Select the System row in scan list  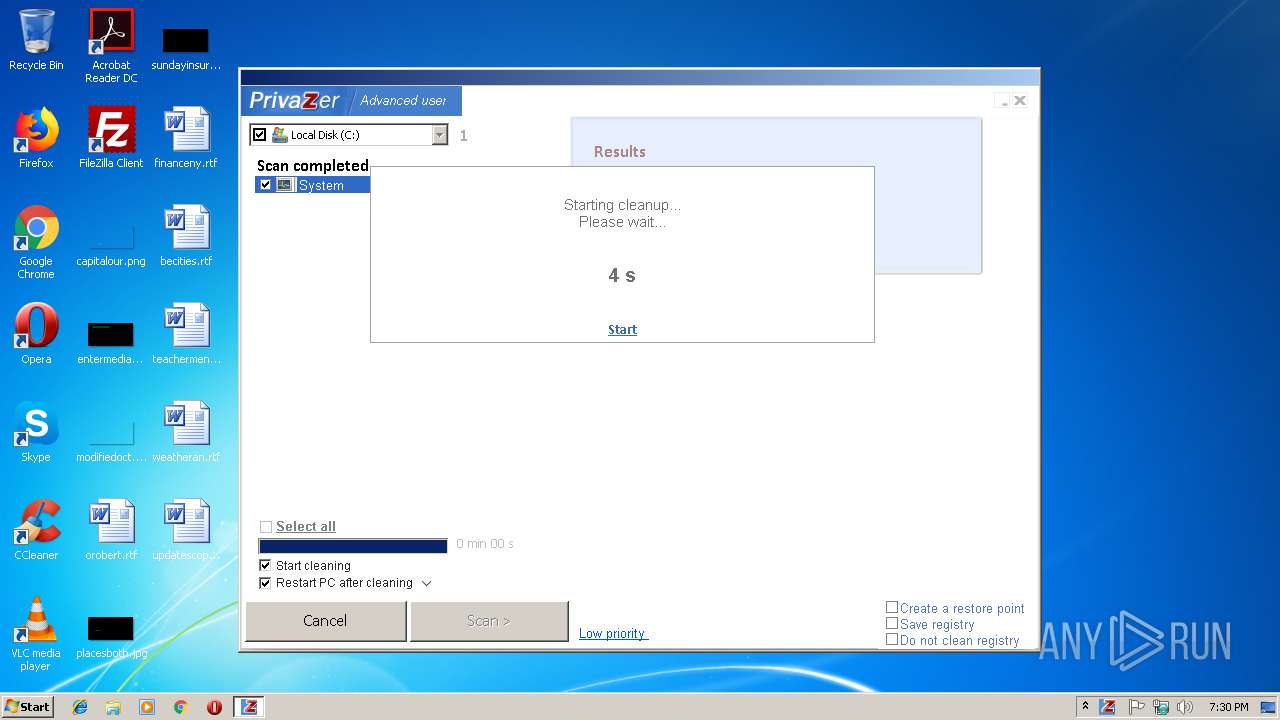tap(312, 185)
